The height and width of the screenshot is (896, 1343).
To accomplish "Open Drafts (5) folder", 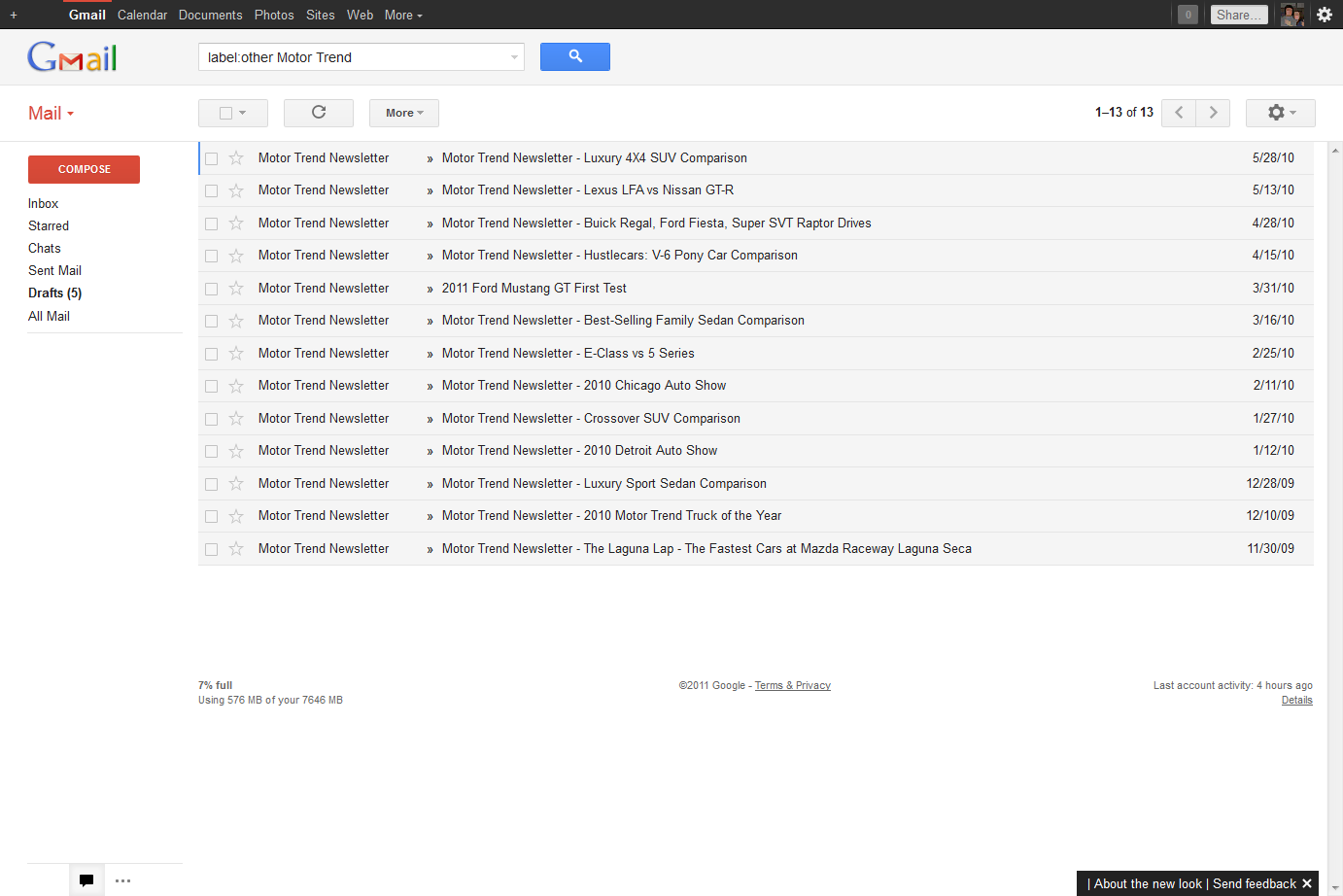I will [x=54, y=293].
